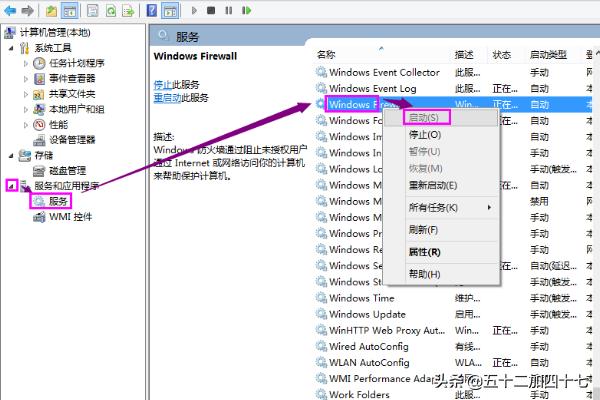Viewport: 600px width, 400px height.
Task: Click the refresh toolbar icon
Action: click(x=109, y=11)
